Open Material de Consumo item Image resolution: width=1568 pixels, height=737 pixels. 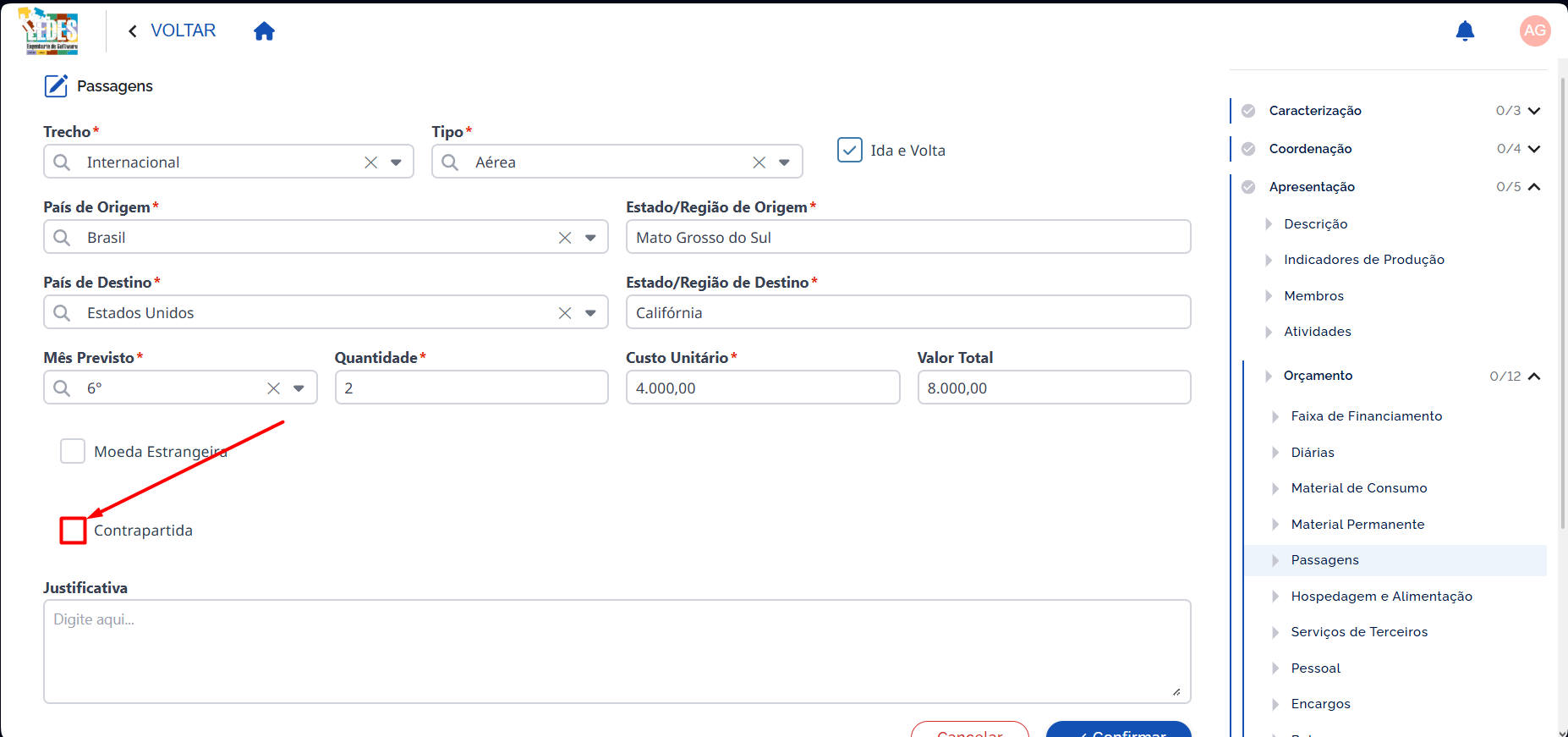(1358, 488)
